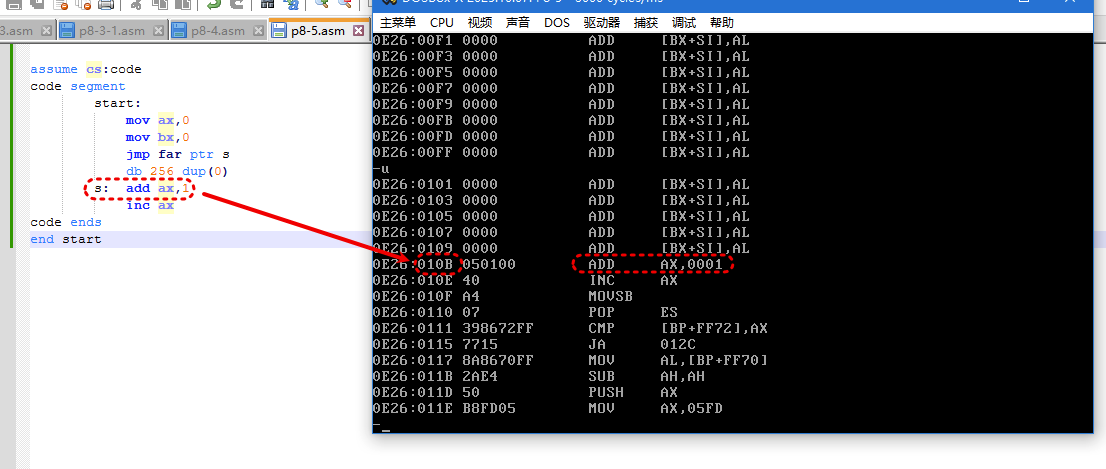Click the grey Redo arrow icon

point(237,4)
